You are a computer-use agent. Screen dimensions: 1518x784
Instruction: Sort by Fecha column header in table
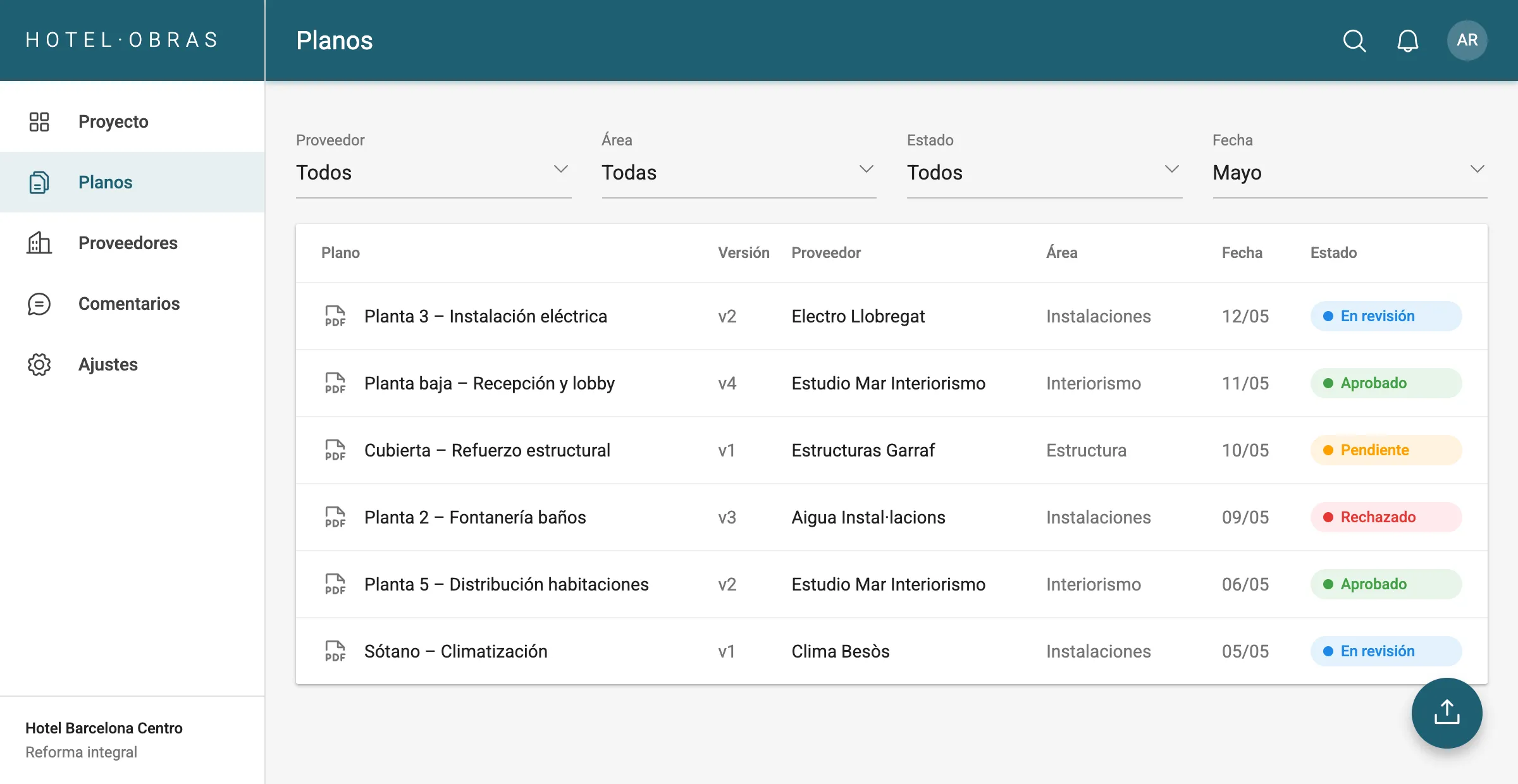[1242, 253]
